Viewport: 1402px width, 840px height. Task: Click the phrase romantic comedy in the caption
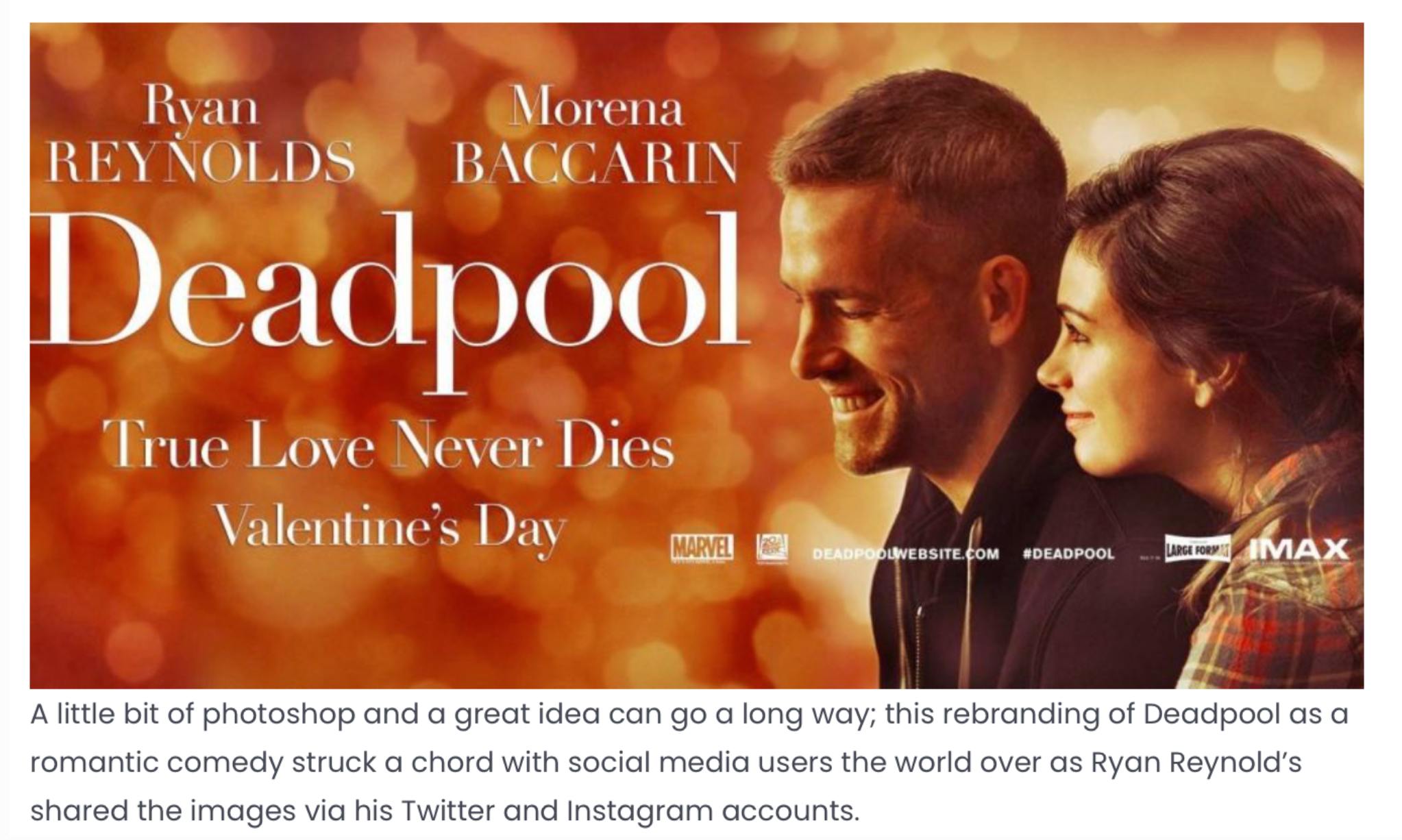click(156, 763)
